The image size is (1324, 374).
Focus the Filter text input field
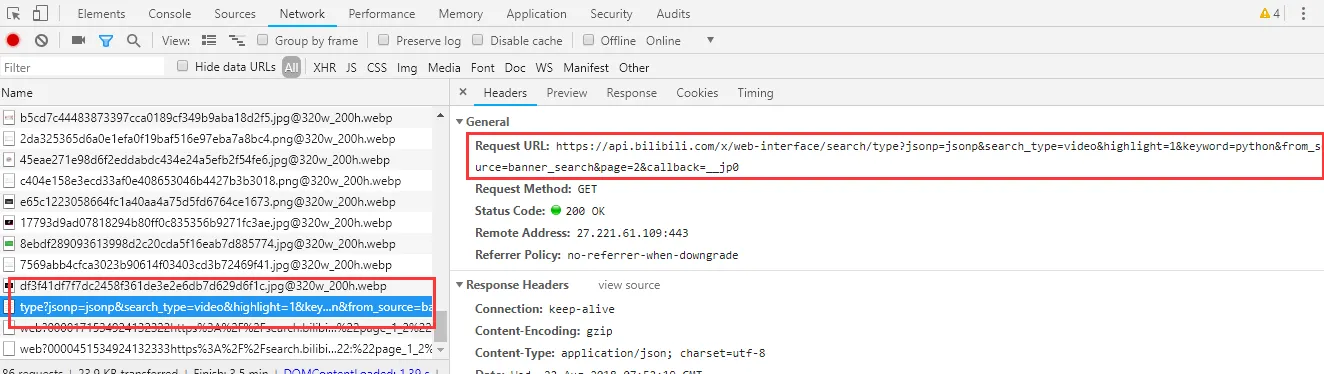pyautogui.click(x=82, y=67)
